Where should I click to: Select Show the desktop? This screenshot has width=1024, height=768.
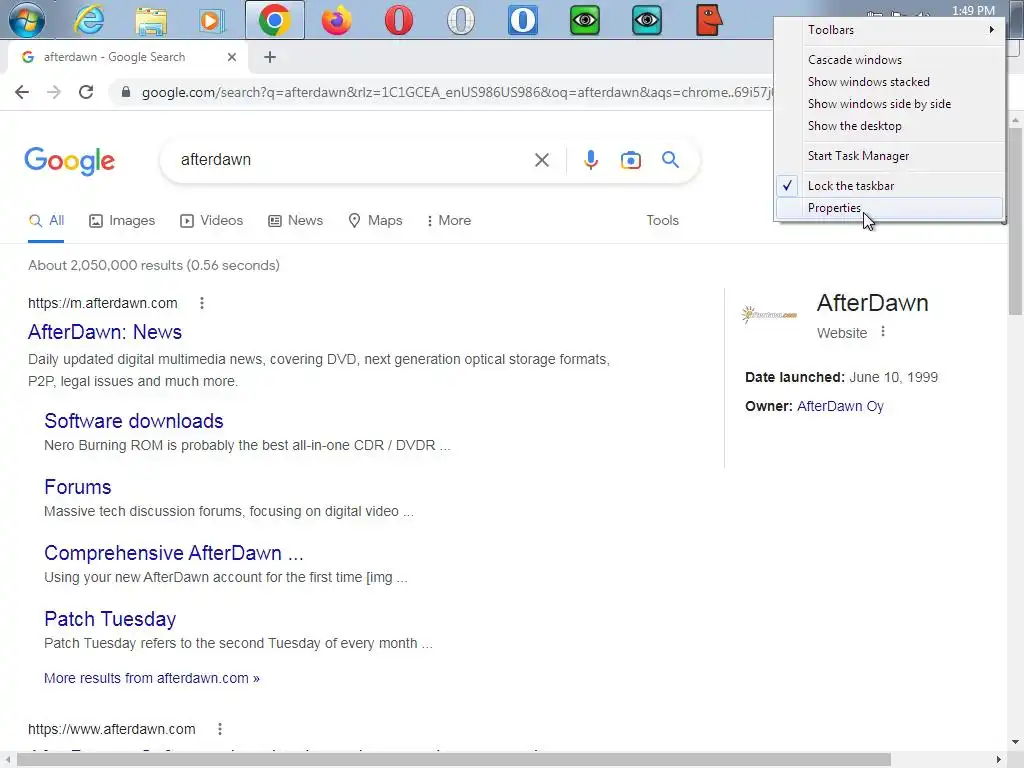[x=889, y=126]
